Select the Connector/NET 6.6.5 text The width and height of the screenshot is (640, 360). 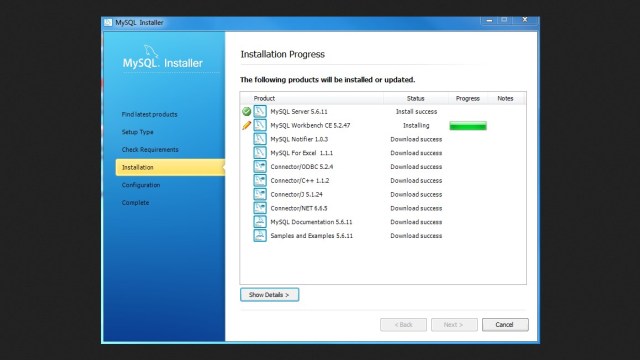click(299, 208)
